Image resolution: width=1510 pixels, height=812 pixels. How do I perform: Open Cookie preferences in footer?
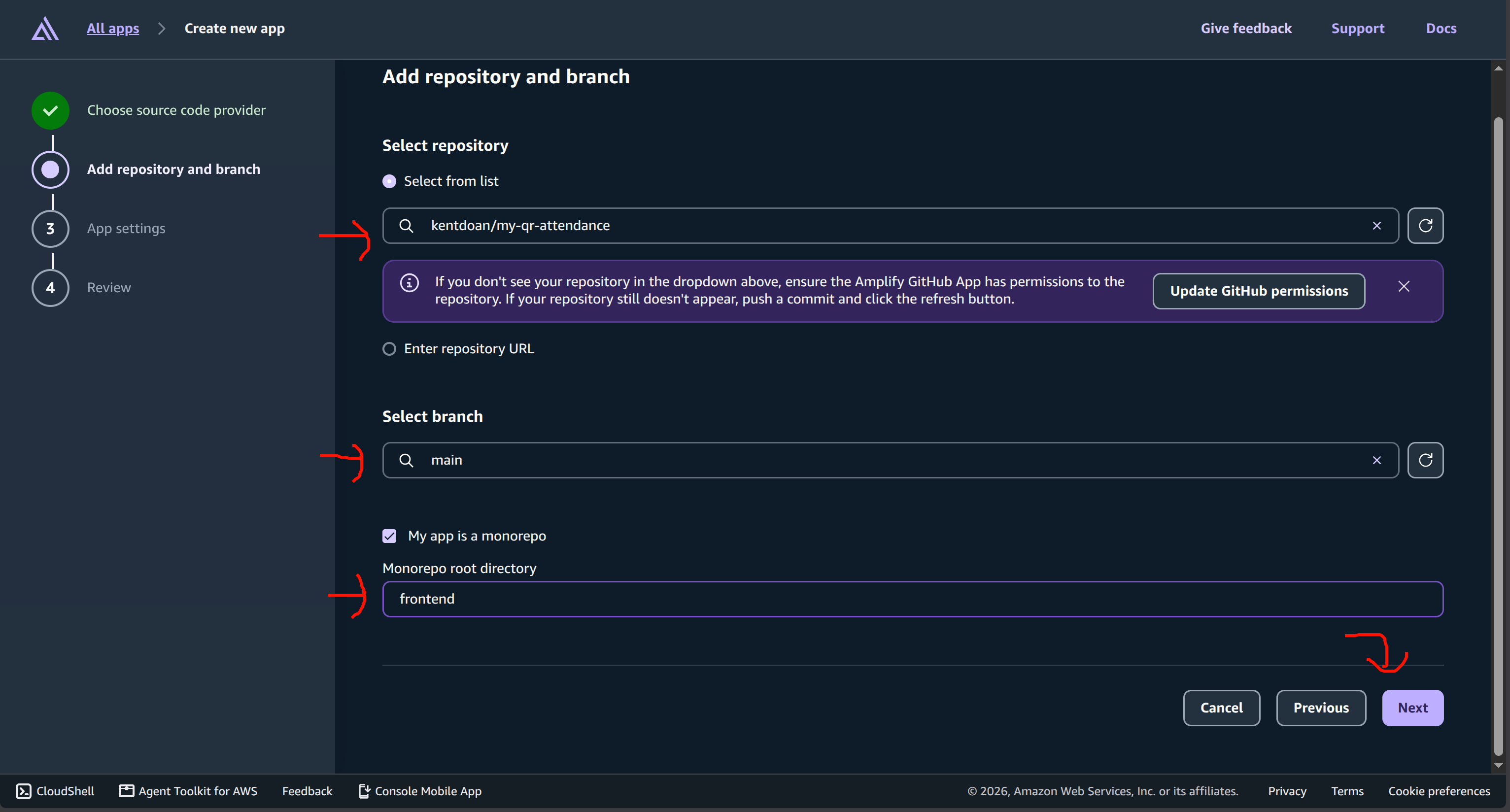tap(1439, 791)
